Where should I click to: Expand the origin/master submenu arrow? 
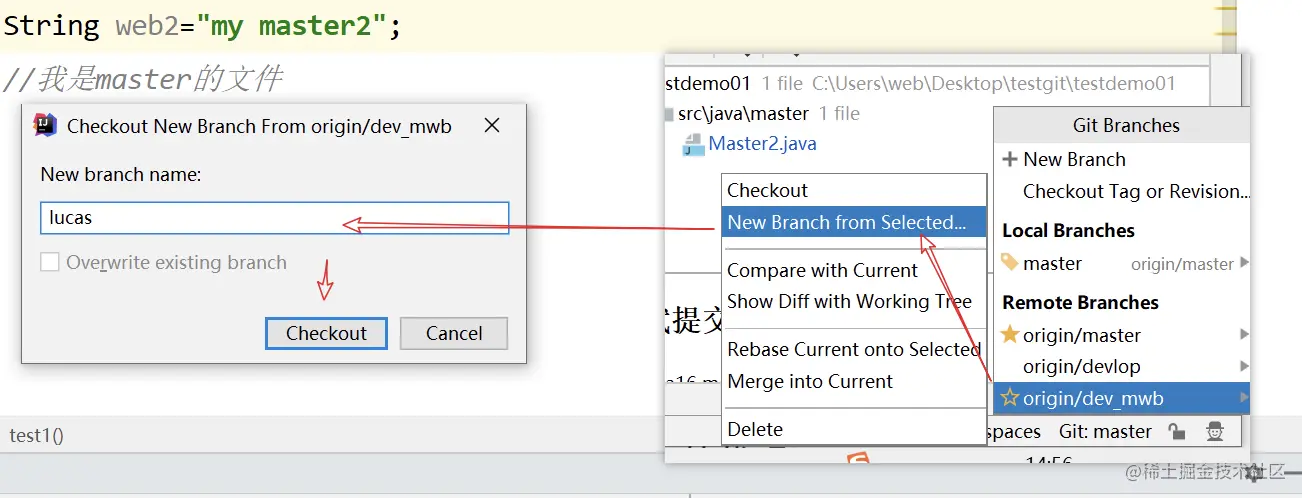point(1244,334)
